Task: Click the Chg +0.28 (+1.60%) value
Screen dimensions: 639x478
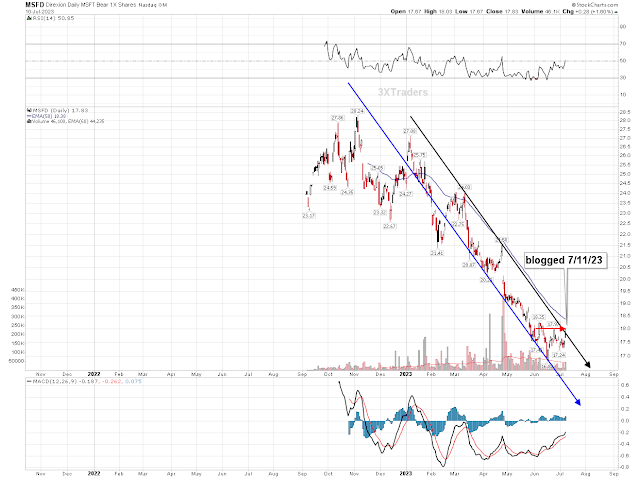Action: (x=587, y=11)
